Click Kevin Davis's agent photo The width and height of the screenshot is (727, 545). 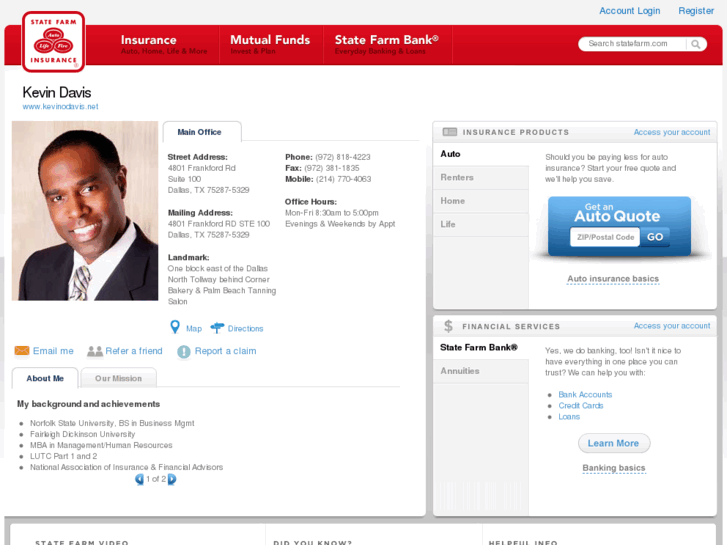click(x=85, y=211)
